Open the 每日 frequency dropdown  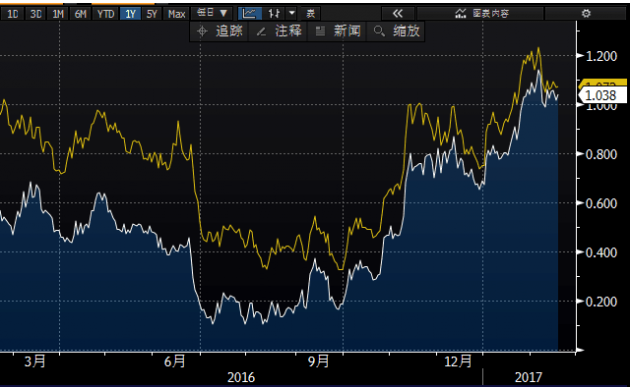213,13
